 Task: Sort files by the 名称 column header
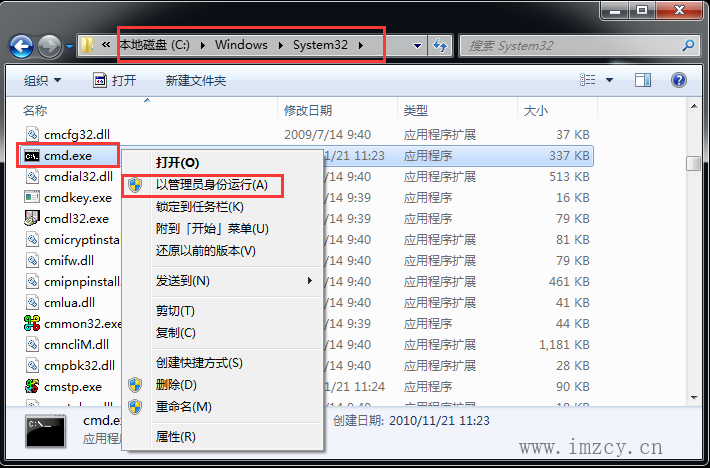click(x=35, y=110)
